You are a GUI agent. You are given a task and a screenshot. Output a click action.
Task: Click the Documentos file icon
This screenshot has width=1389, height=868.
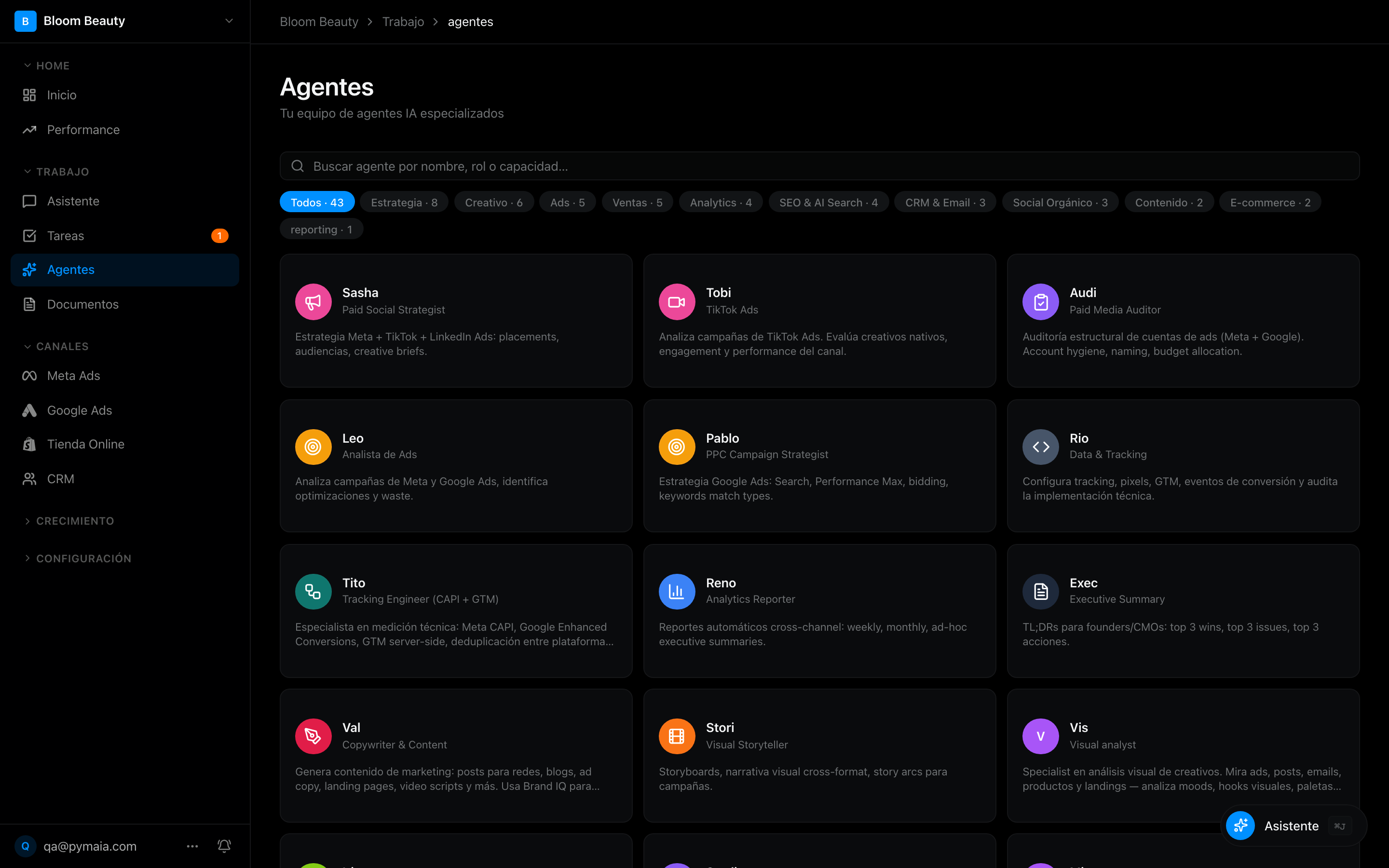pyautogui.click(x=29, y=304)
